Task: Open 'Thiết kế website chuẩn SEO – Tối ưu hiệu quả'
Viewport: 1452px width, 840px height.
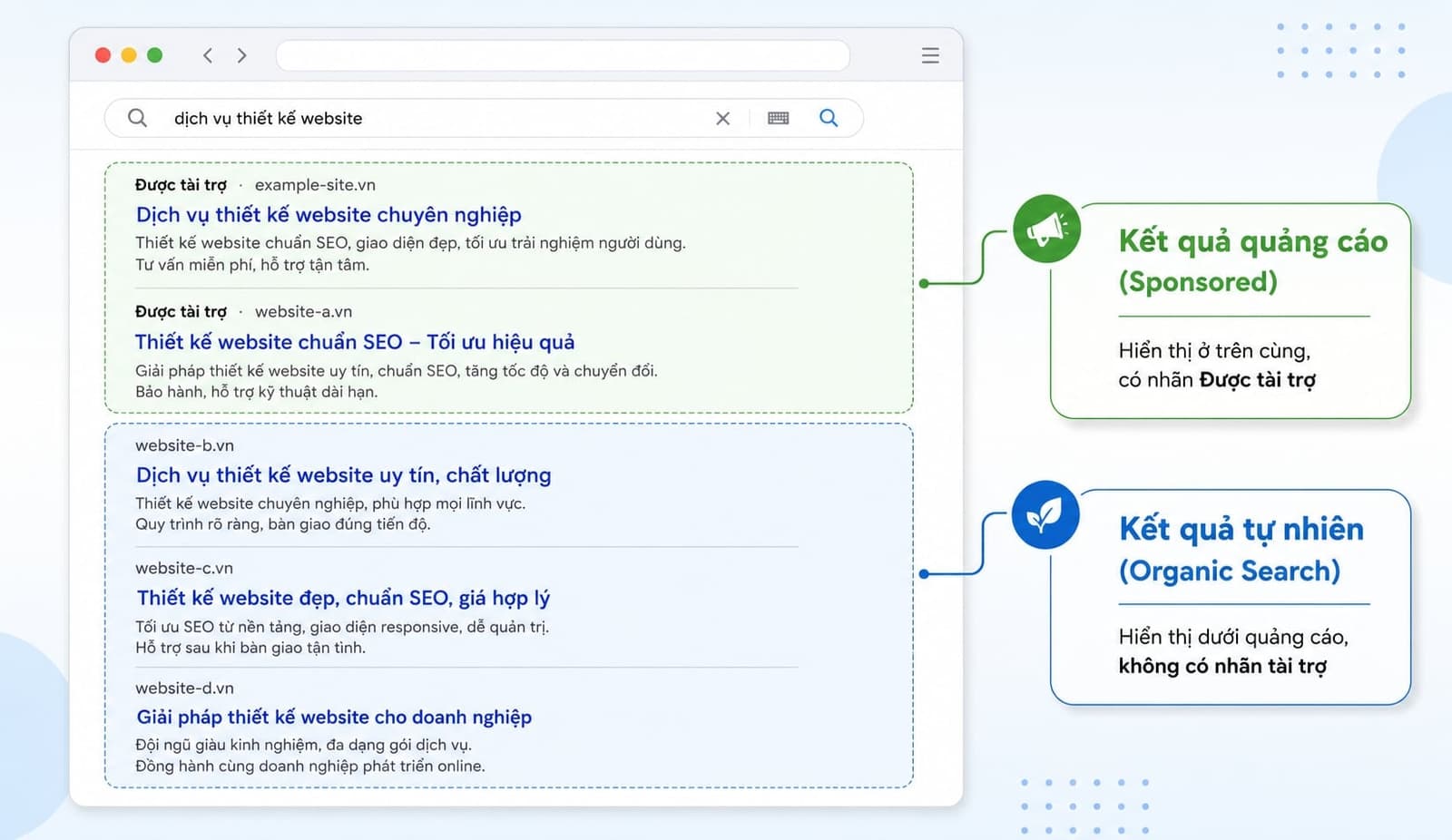Action: [x=355, y=342]
